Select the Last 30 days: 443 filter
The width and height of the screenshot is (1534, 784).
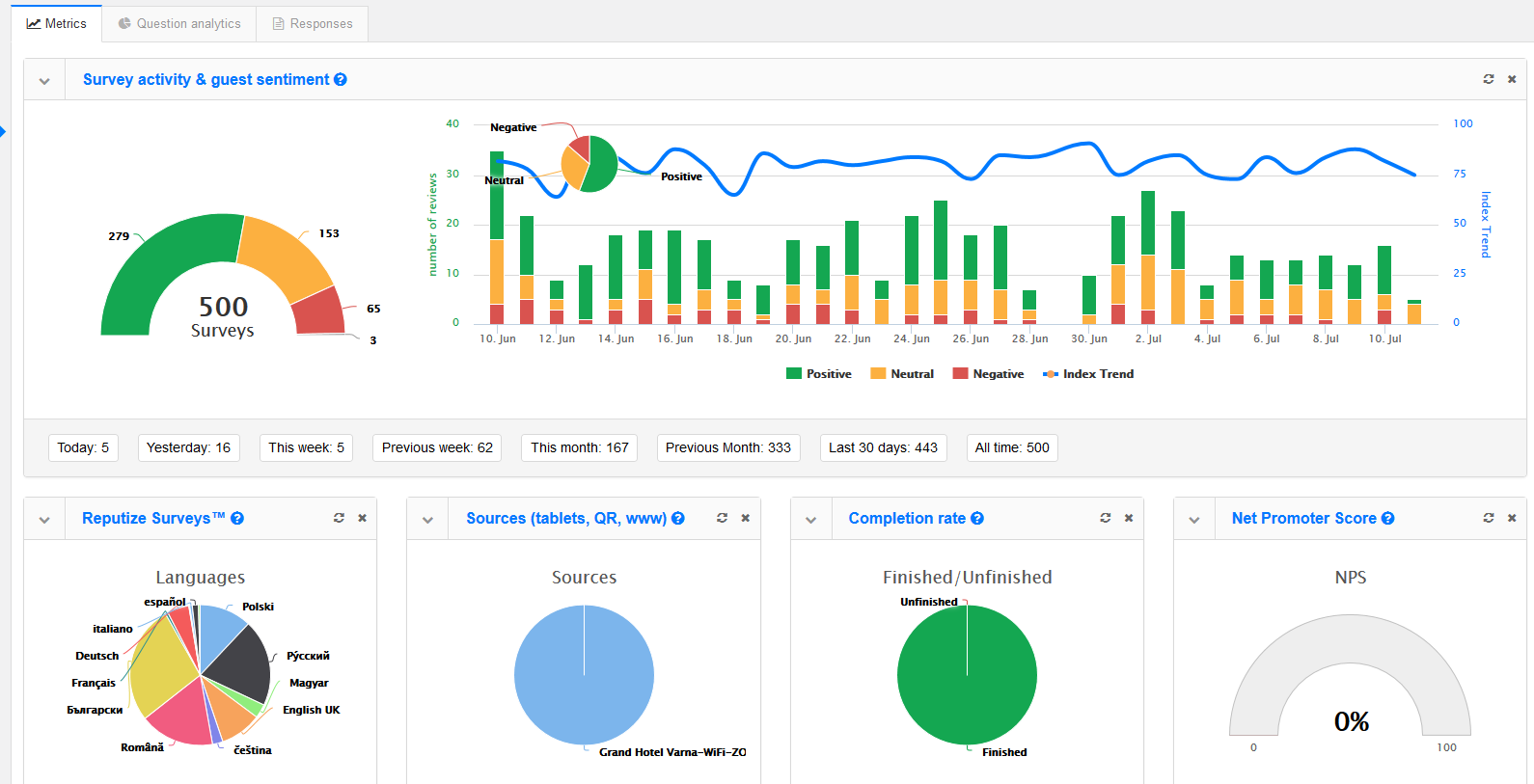(883, 447)
